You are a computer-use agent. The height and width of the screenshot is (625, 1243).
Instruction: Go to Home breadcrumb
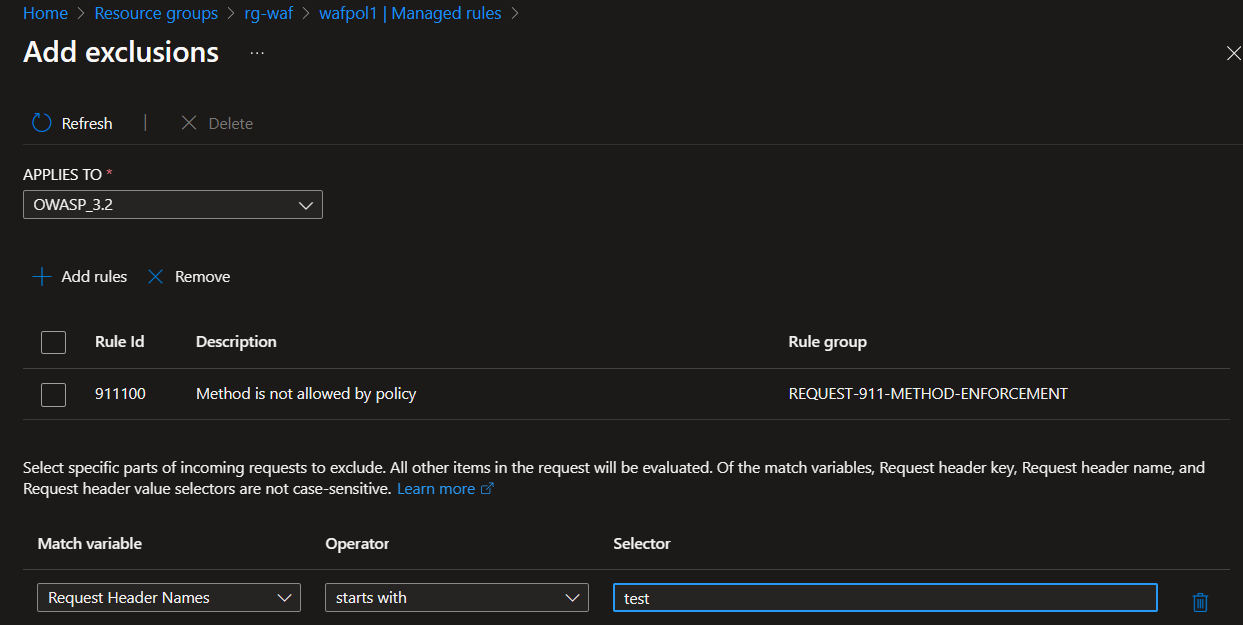(x=45, y=13)
